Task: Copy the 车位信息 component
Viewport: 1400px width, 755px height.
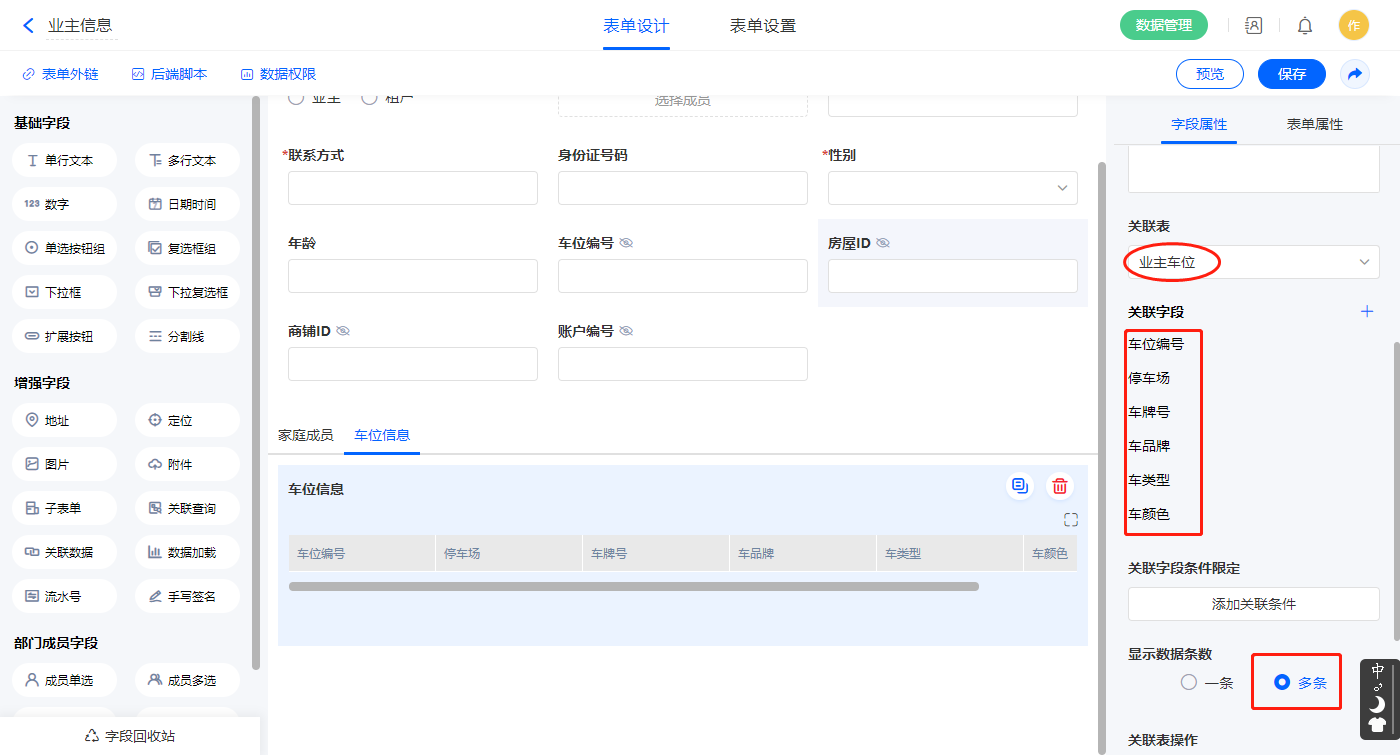Action: pos(1020,486)
